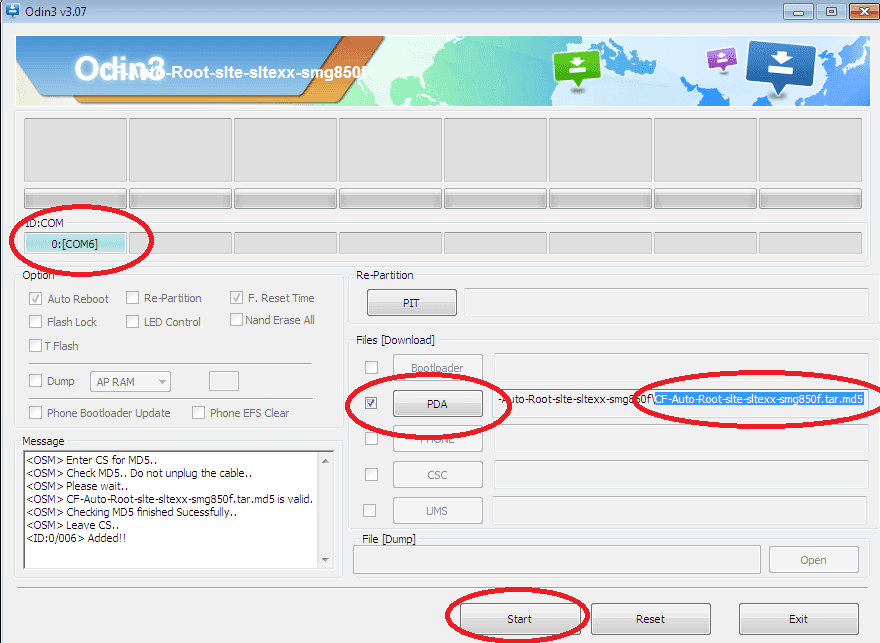880x643 pixels.
Task: Click the 'Please wait..' log line
Action: tap(77, 486)
